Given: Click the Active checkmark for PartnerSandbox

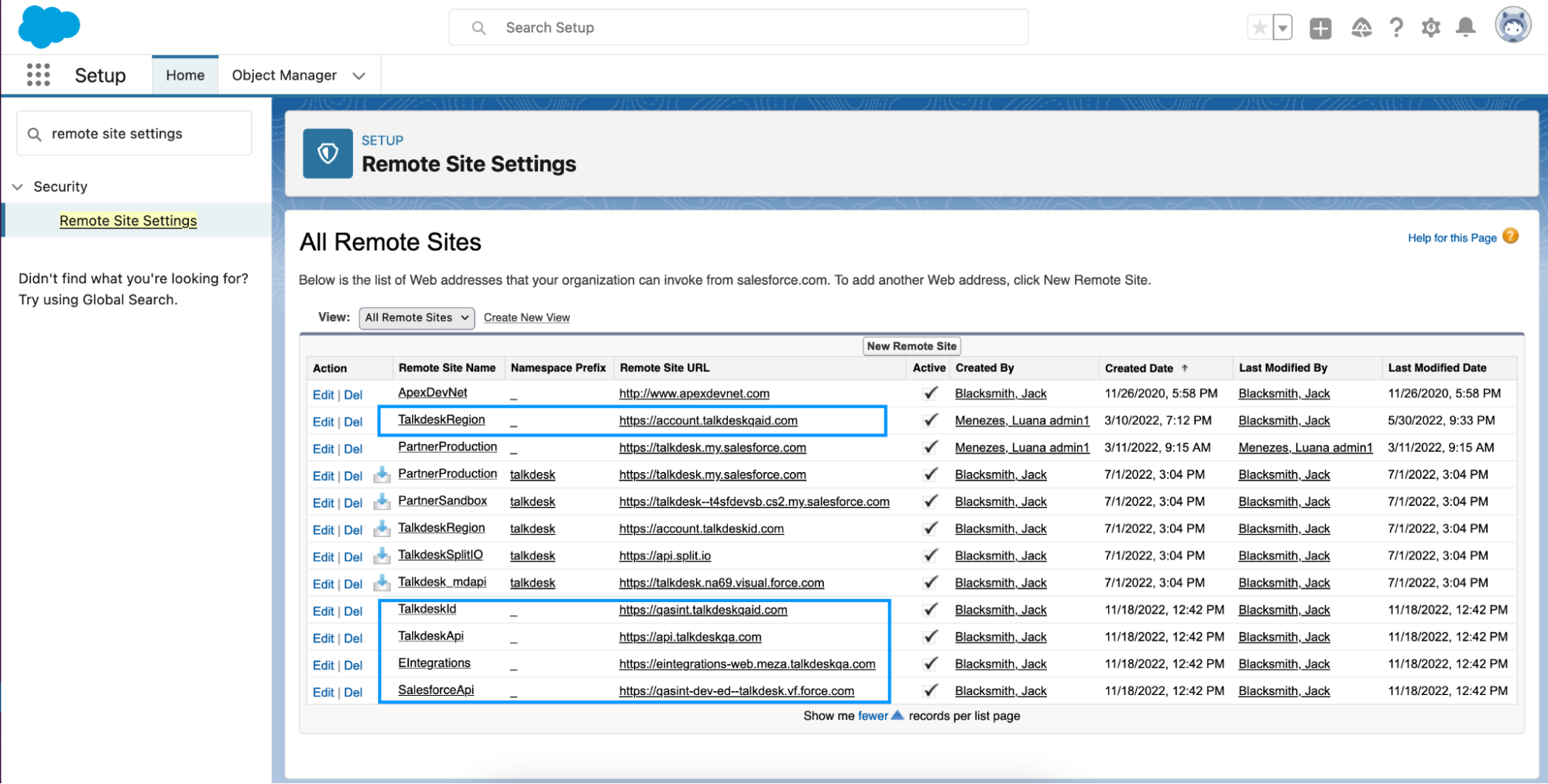Looking at the screenshot, I should 931,502.
